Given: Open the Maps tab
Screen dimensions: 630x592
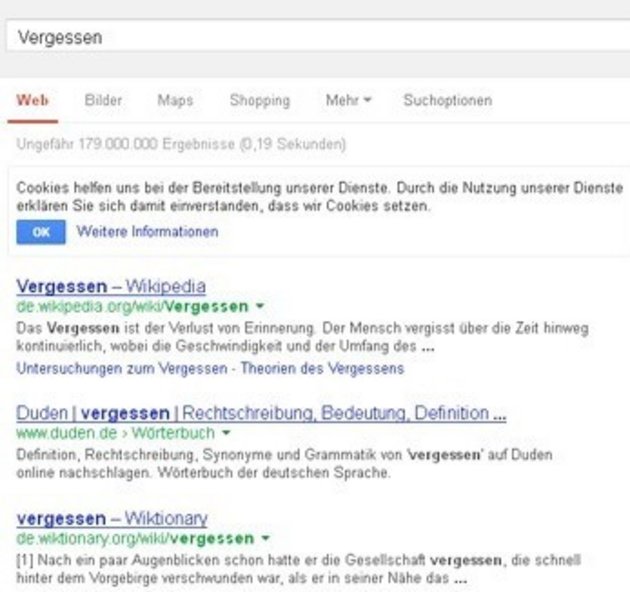Looking at the screenshot, I should tap(175, 101).
